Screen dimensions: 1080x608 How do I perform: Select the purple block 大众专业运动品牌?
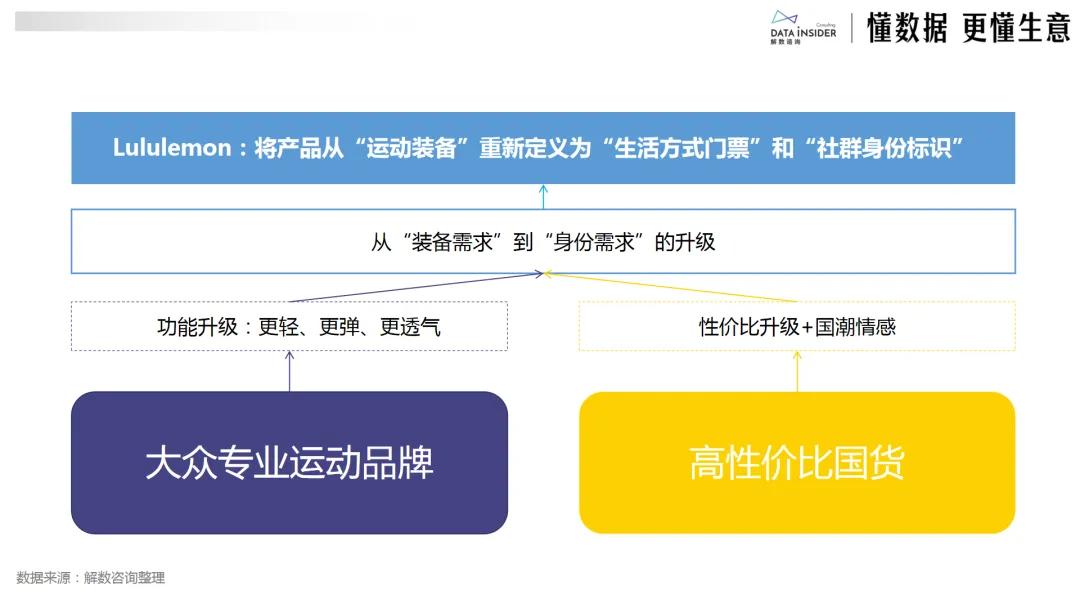click(x=289, y=463)
